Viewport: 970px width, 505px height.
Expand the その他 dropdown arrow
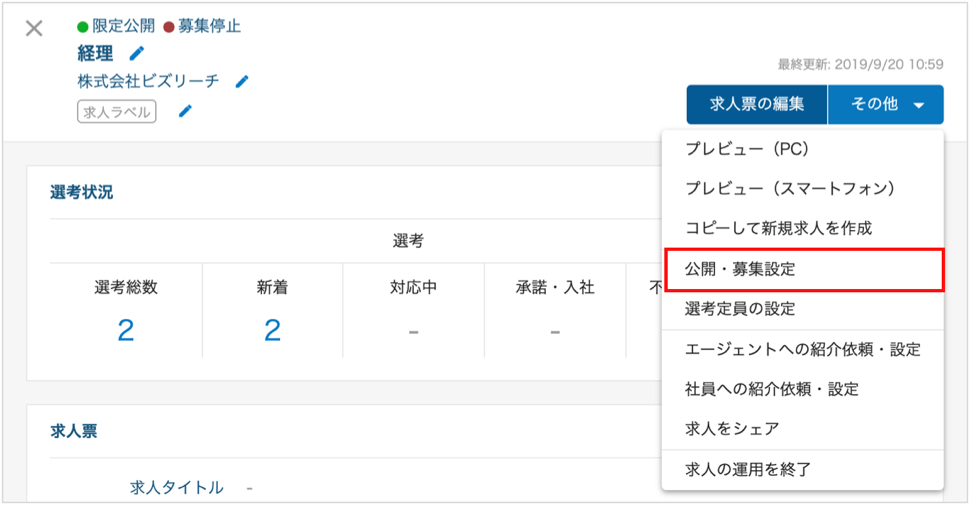pyautogui.click(x=919, y=105)
